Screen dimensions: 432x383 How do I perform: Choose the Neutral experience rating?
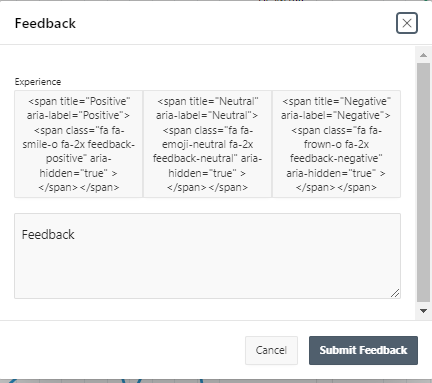(x=207, y=144)
